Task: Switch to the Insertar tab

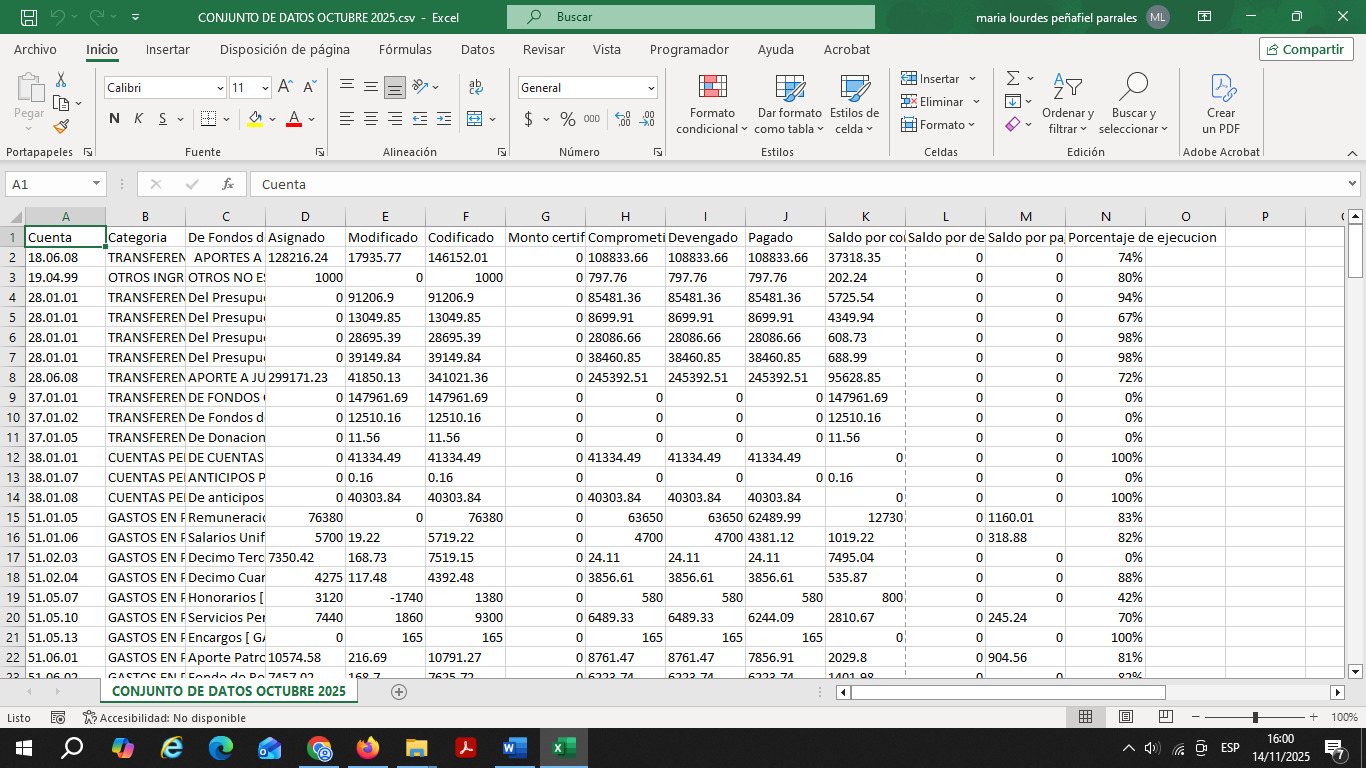Action: (167, 49)
